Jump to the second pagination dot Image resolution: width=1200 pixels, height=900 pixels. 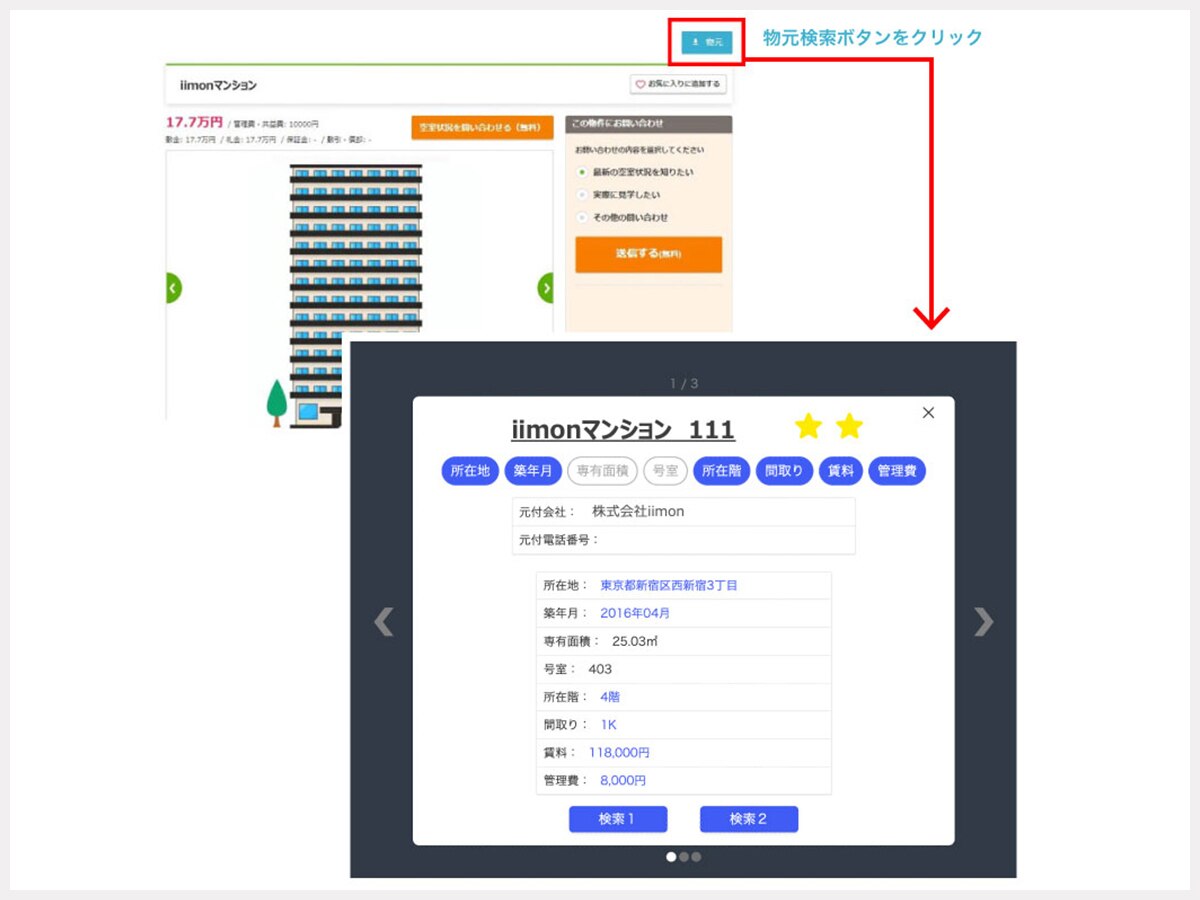(684, 856)
